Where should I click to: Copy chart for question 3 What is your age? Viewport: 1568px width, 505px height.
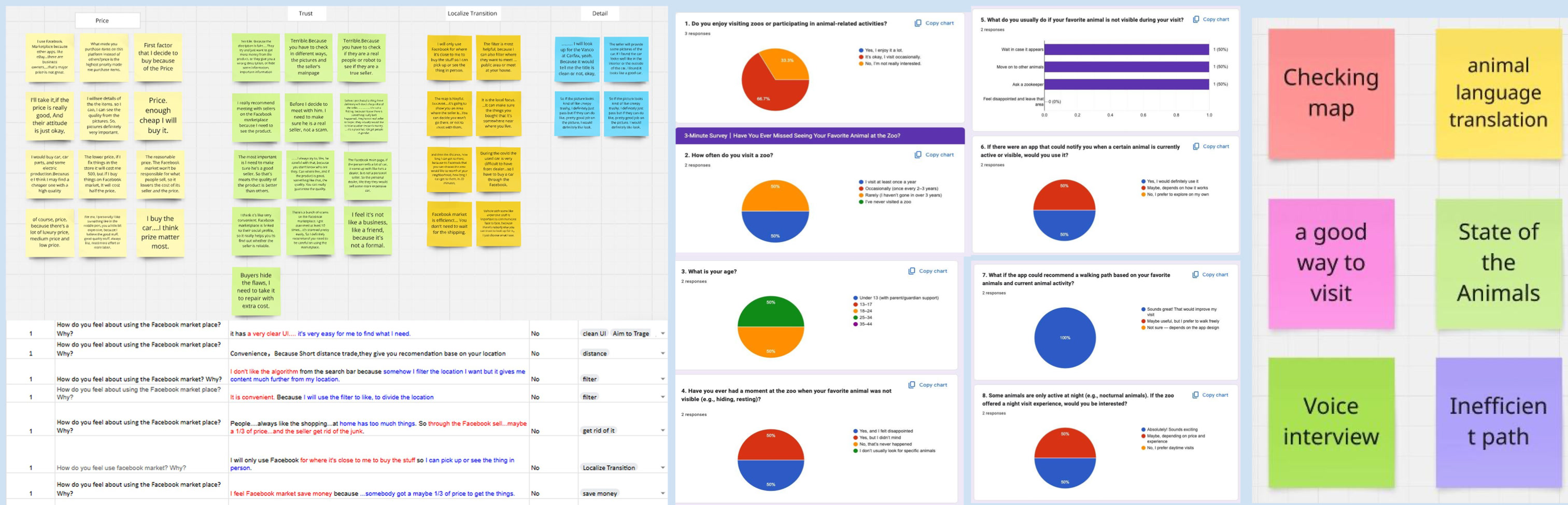point(927,271)
